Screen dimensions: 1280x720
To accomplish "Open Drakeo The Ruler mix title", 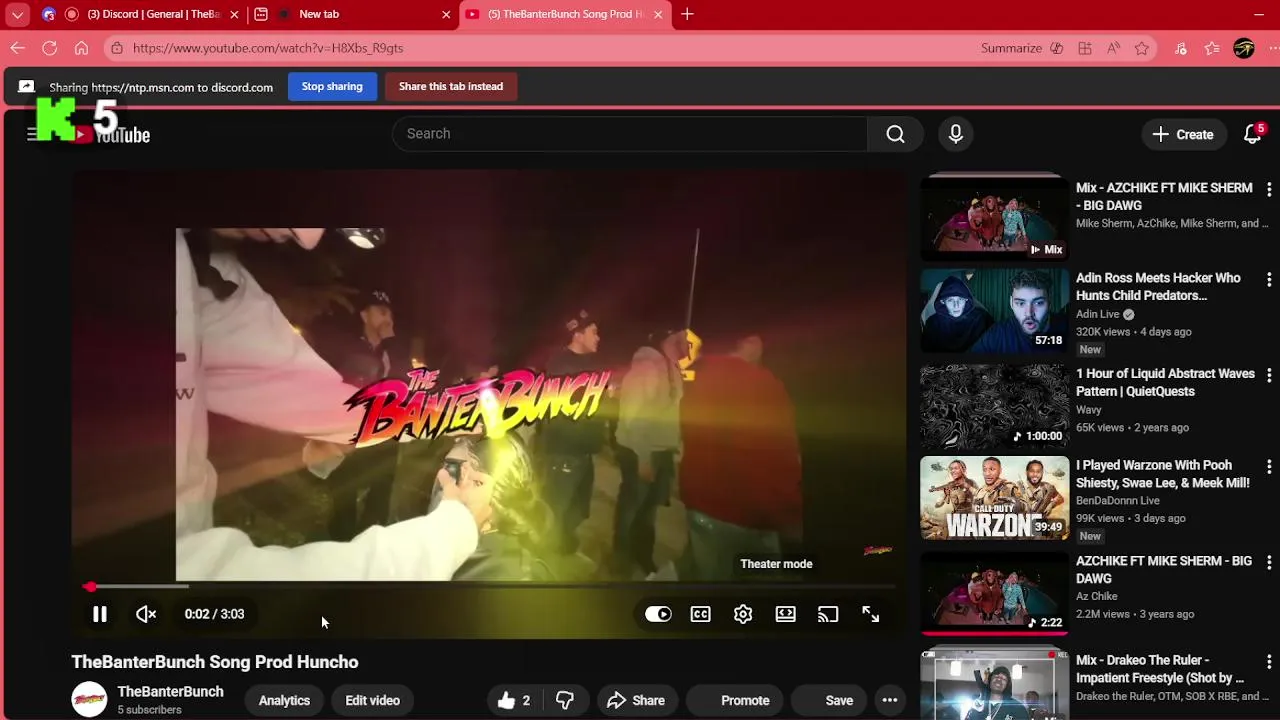I will (x=1160, y=669).
